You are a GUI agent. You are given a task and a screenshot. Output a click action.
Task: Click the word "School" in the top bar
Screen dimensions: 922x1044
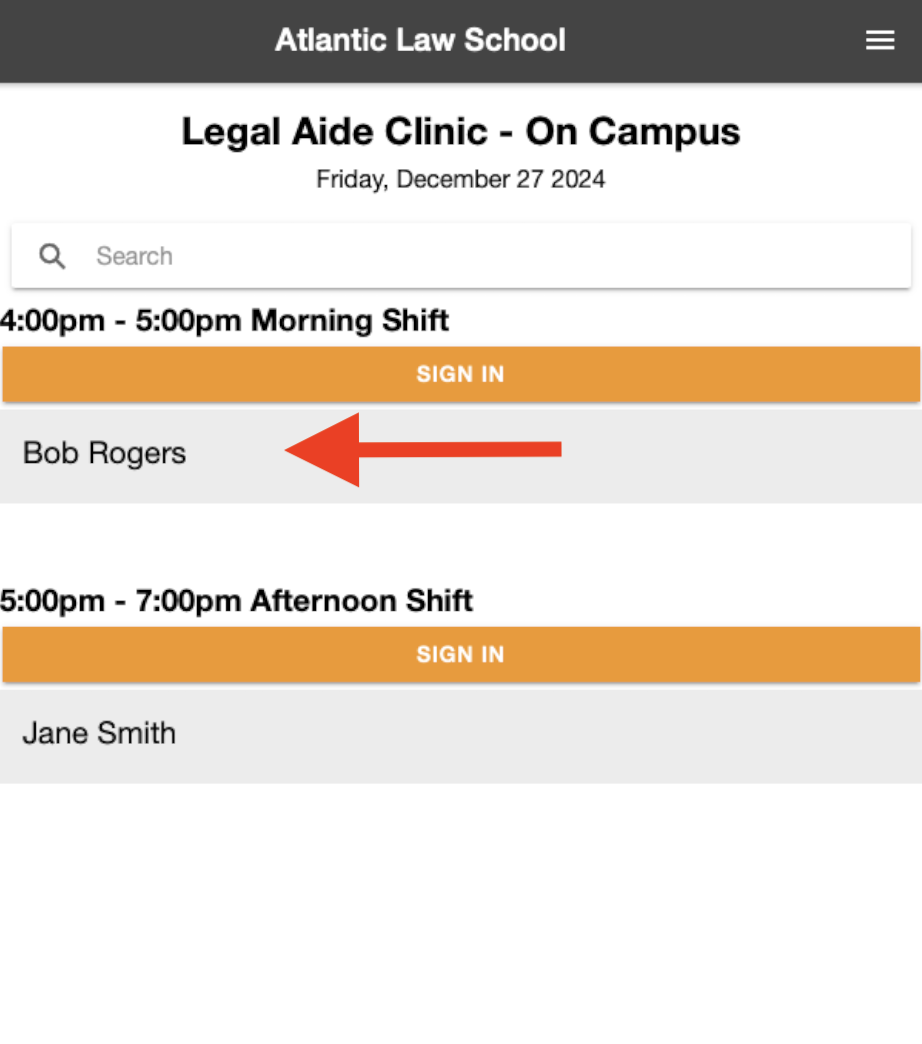click(x=517, y=40)
